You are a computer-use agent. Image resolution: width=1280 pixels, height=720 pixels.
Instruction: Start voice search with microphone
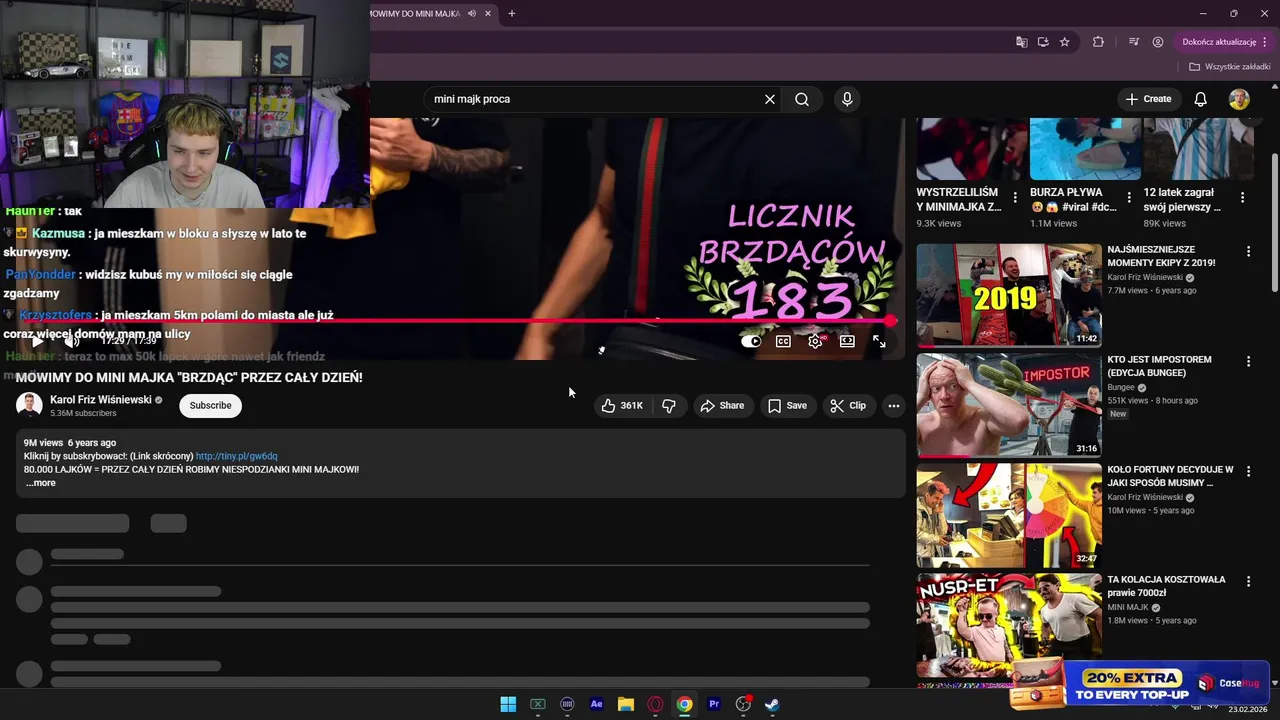click(x=847, y=99)
